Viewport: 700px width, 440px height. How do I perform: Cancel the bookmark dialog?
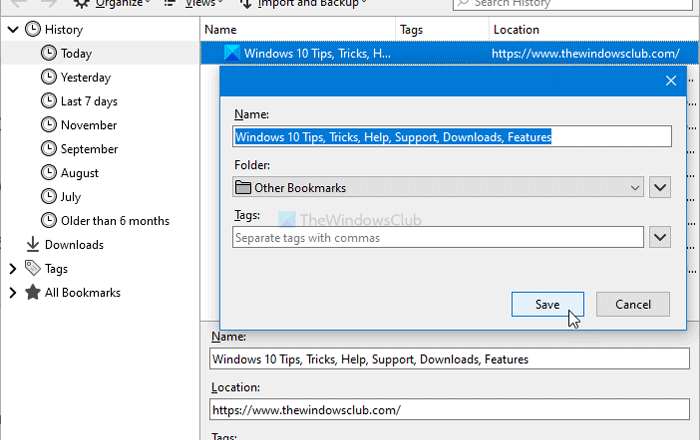(x=633, y=304)
